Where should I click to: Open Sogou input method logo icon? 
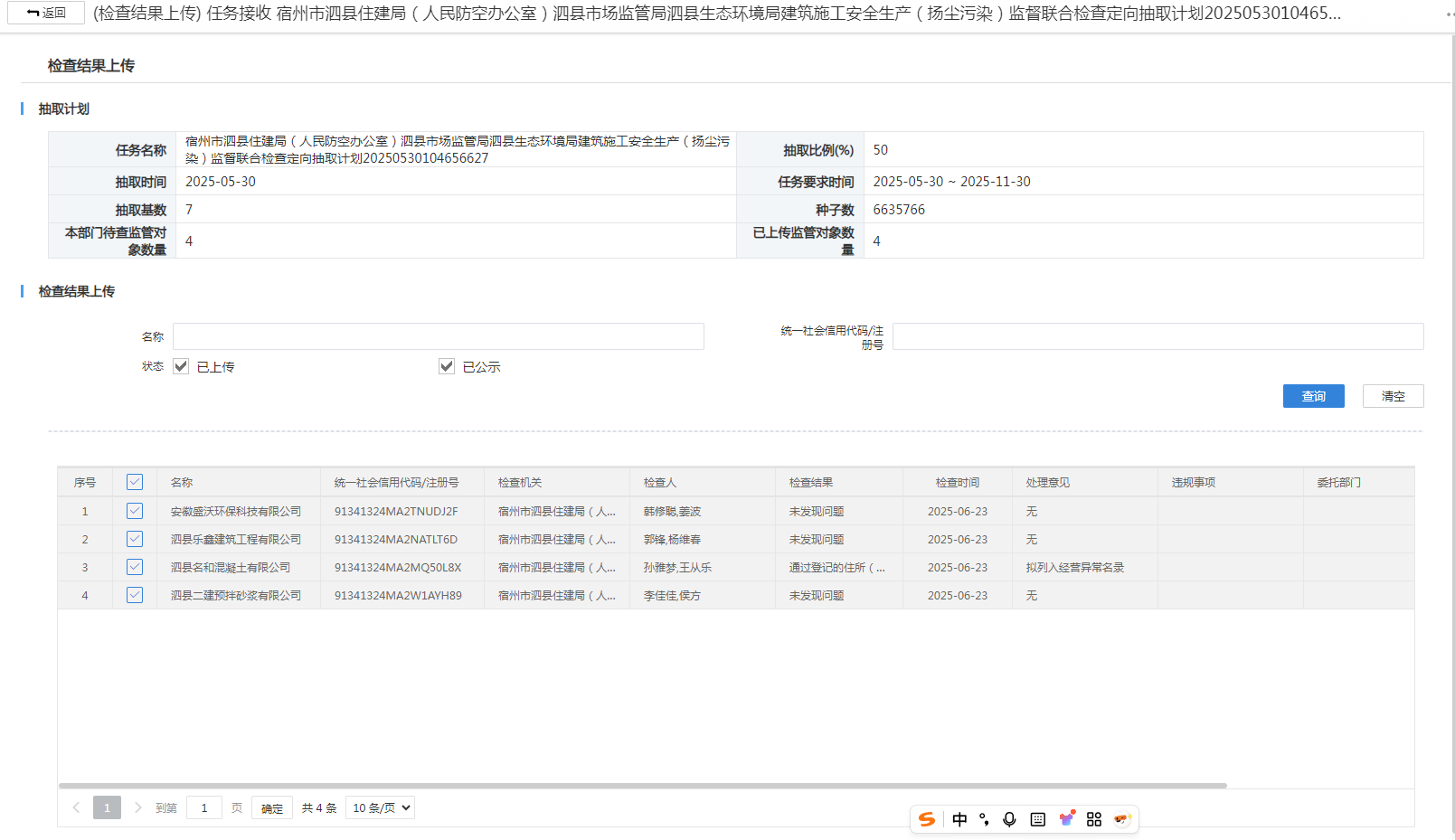tap(927, 819)
